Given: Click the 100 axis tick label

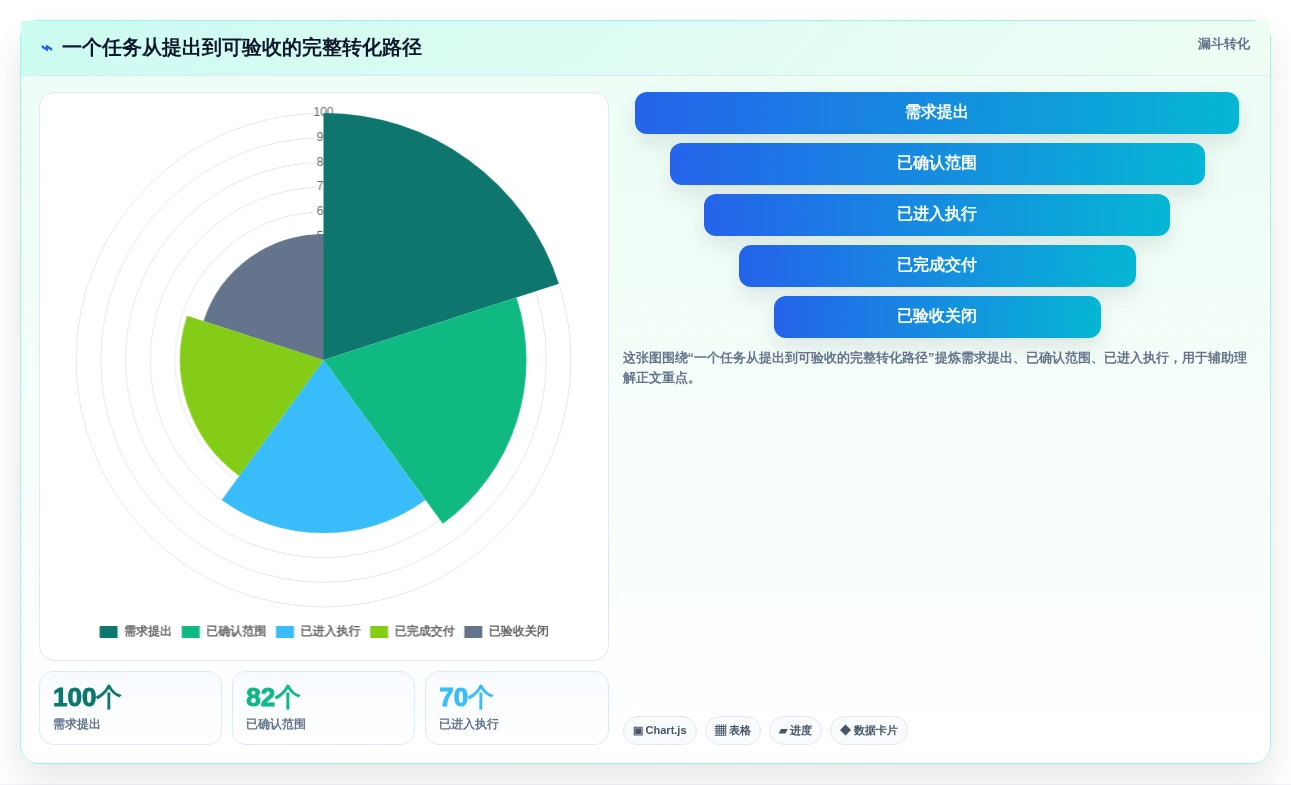Looking at the screenshot, I should (323, 112).
